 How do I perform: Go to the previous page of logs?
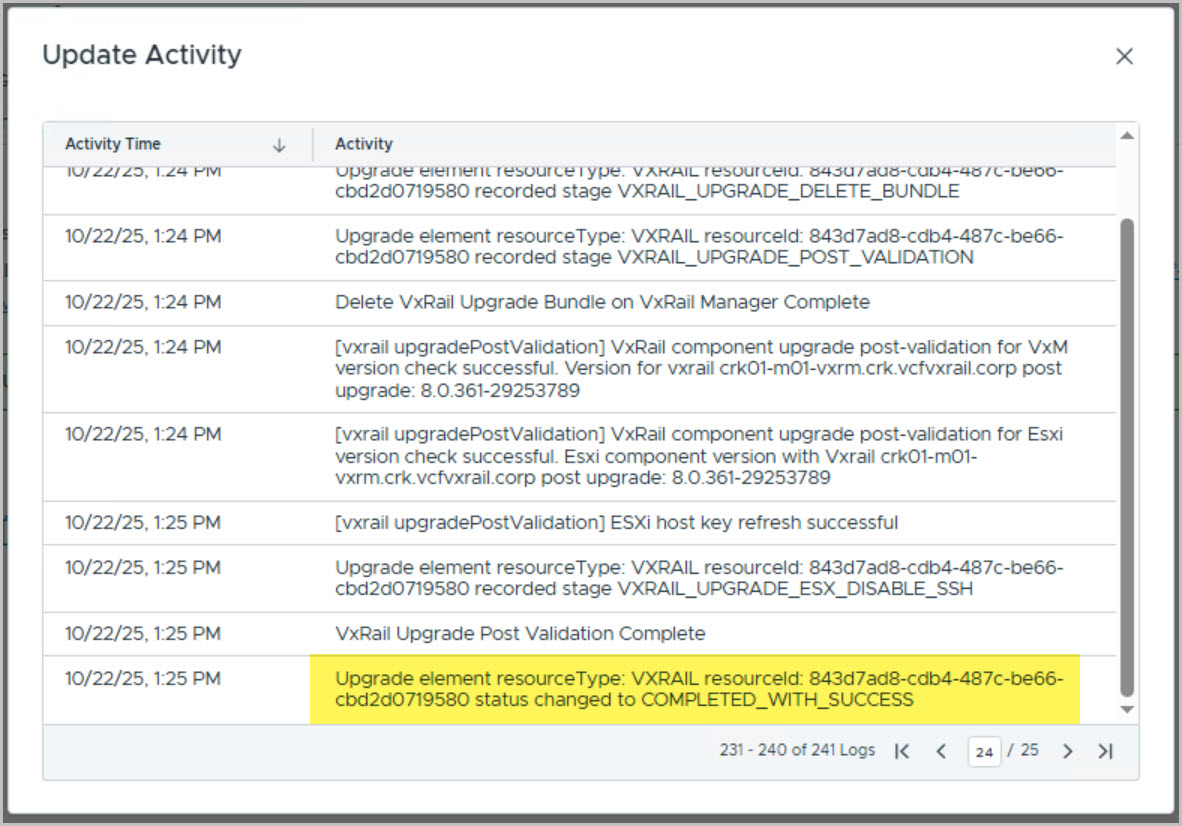[x=940, y=751]
